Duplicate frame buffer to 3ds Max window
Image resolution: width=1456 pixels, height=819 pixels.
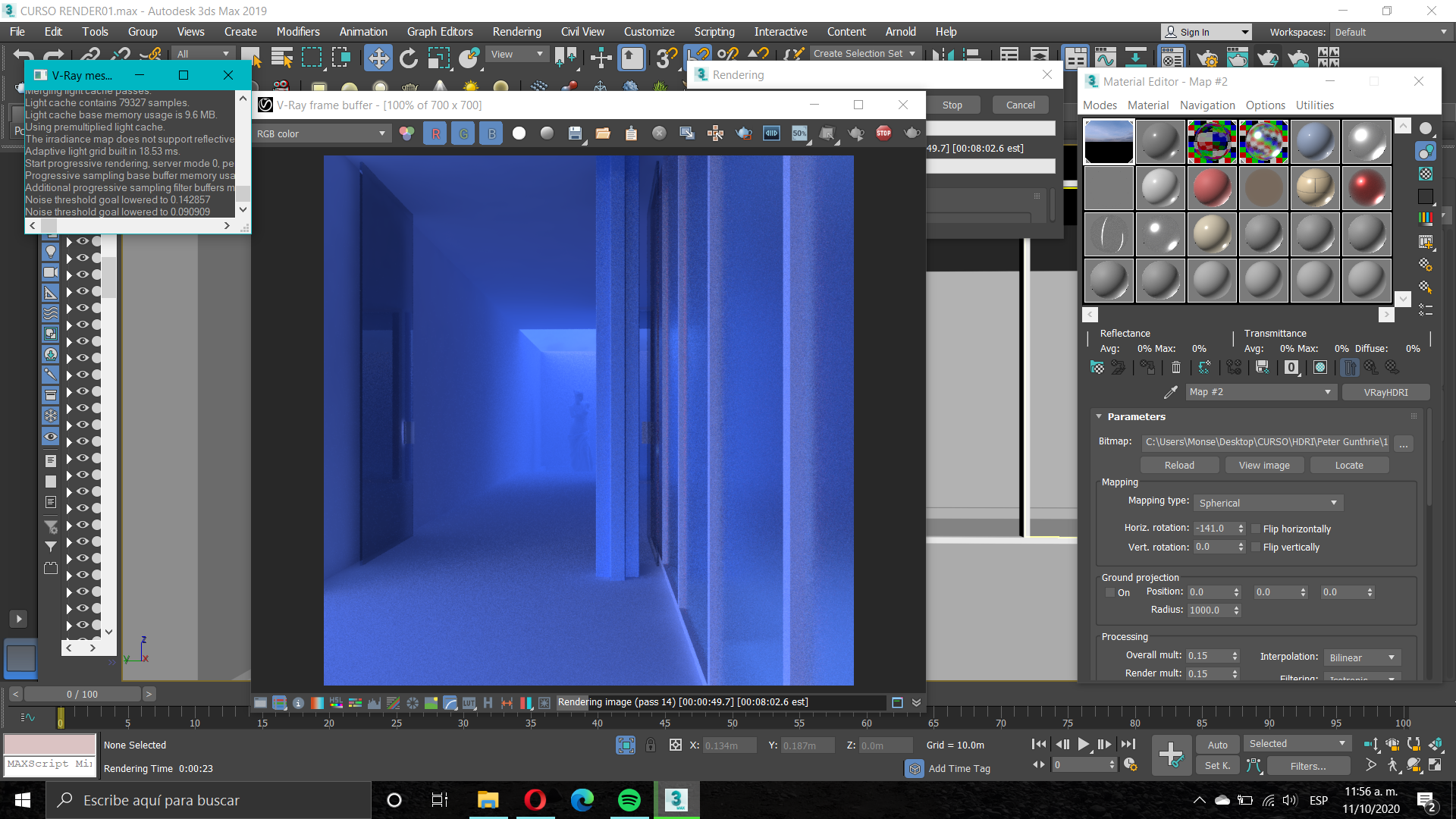pyautogui.click(x=687, y=133)
